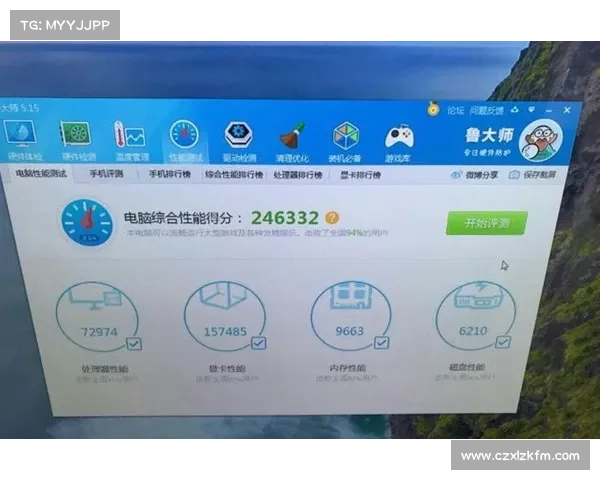
Task: Toggle the graphics performance checkbox near 157485
Action: tap(258, 343)
